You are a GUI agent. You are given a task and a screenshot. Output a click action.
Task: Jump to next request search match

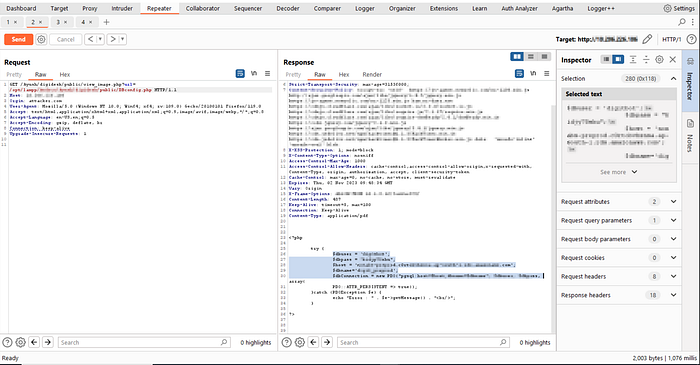tap(48, 342)
